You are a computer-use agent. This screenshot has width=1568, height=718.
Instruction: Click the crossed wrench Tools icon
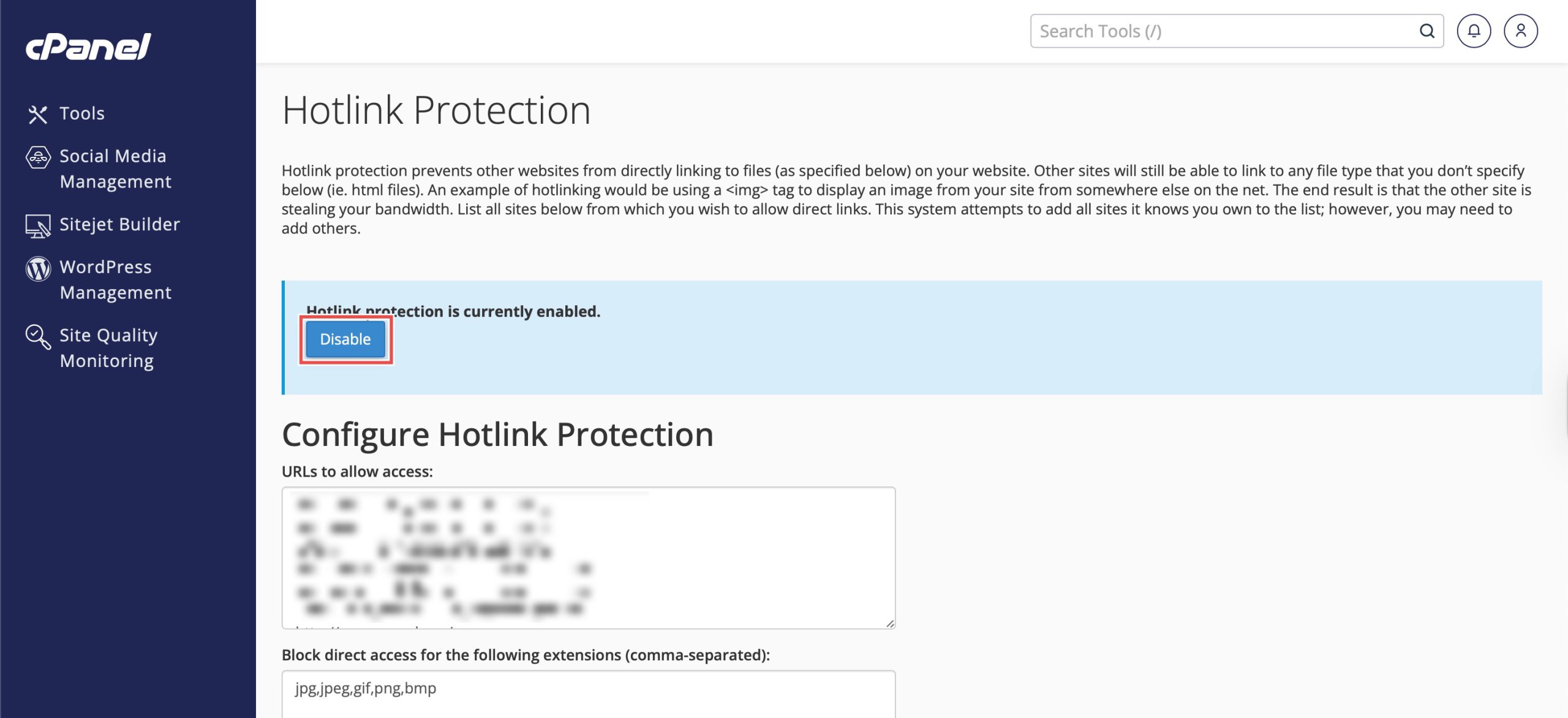point(38,114)
